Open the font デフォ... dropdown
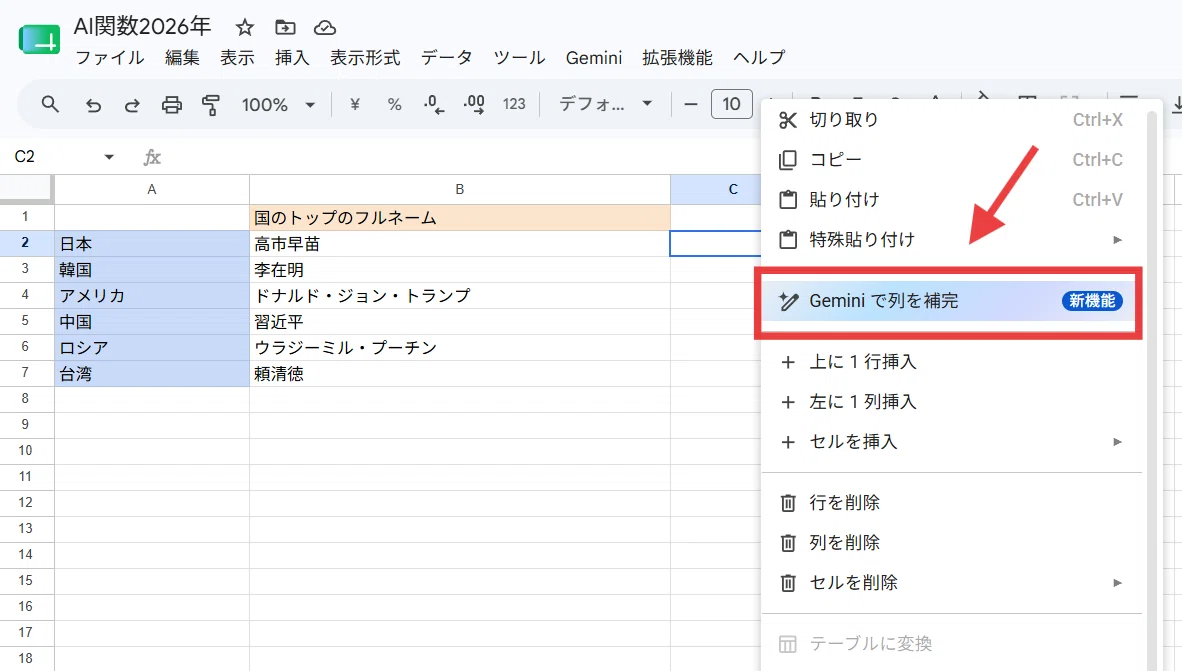The width and height of the screenshot is (1182, 671). tap(605, 104)
